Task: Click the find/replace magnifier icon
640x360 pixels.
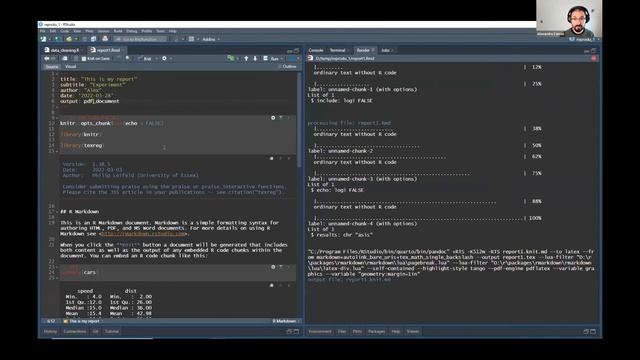Action: (128, 59)
